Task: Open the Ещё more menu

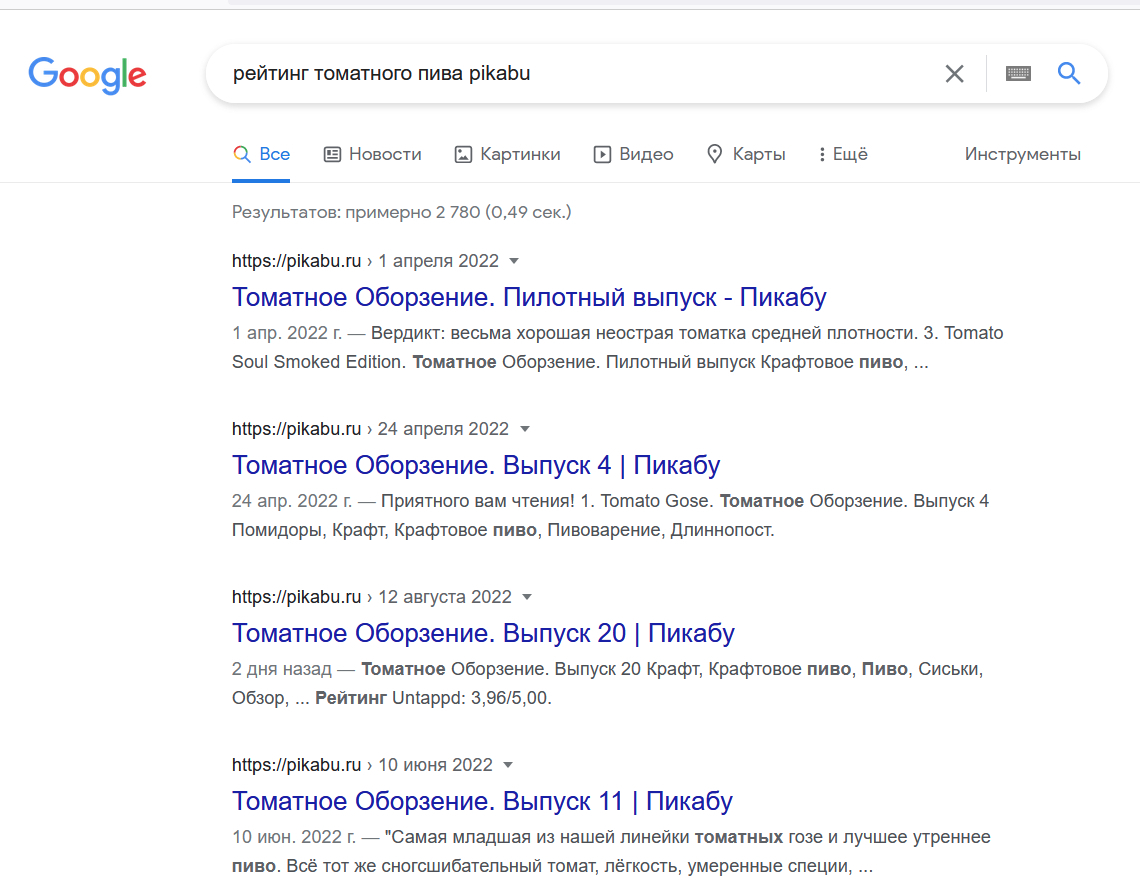Action: 842,154
